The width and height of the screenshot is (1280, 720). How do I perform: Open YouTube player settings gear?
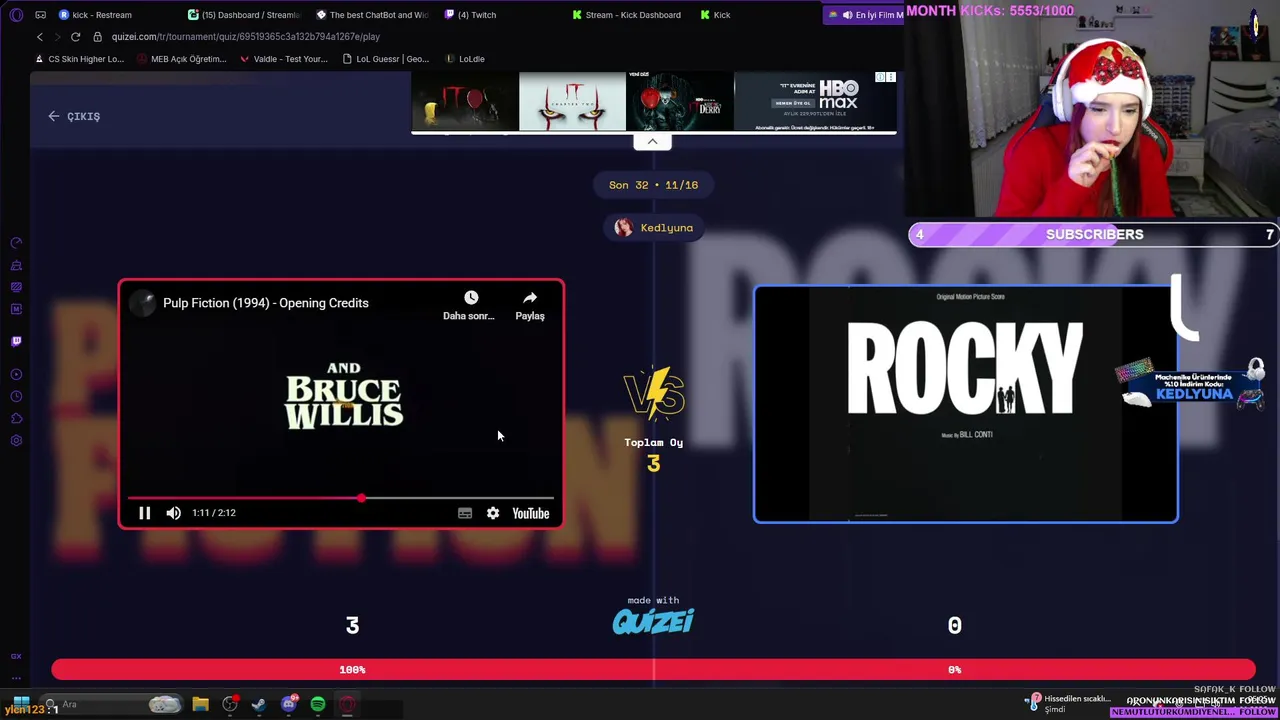[x=493, y=513]
